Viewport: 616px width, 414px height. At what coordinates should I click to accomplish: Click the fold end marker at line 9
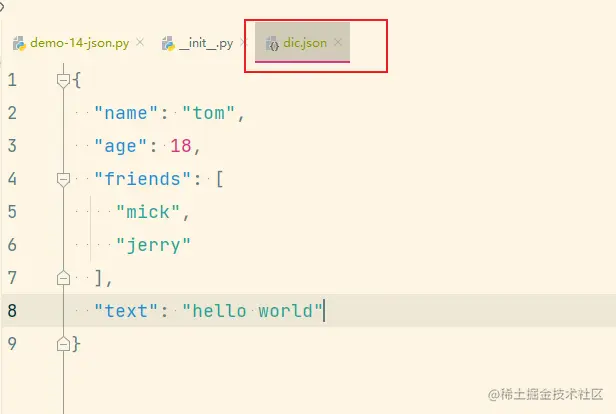pyautogui.click(x=63, y=344)
